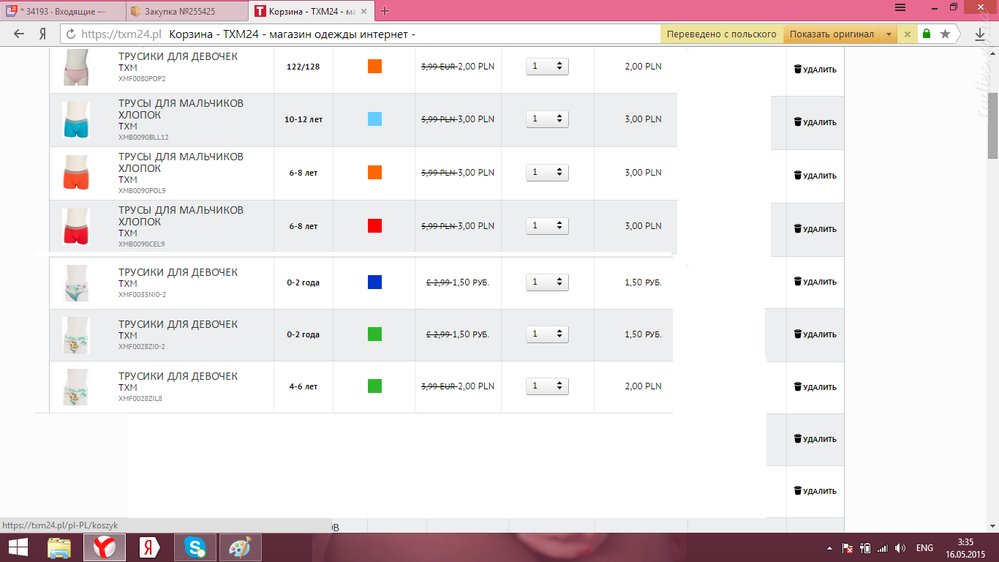Click the 122/128 size cell

click(303, 66)
